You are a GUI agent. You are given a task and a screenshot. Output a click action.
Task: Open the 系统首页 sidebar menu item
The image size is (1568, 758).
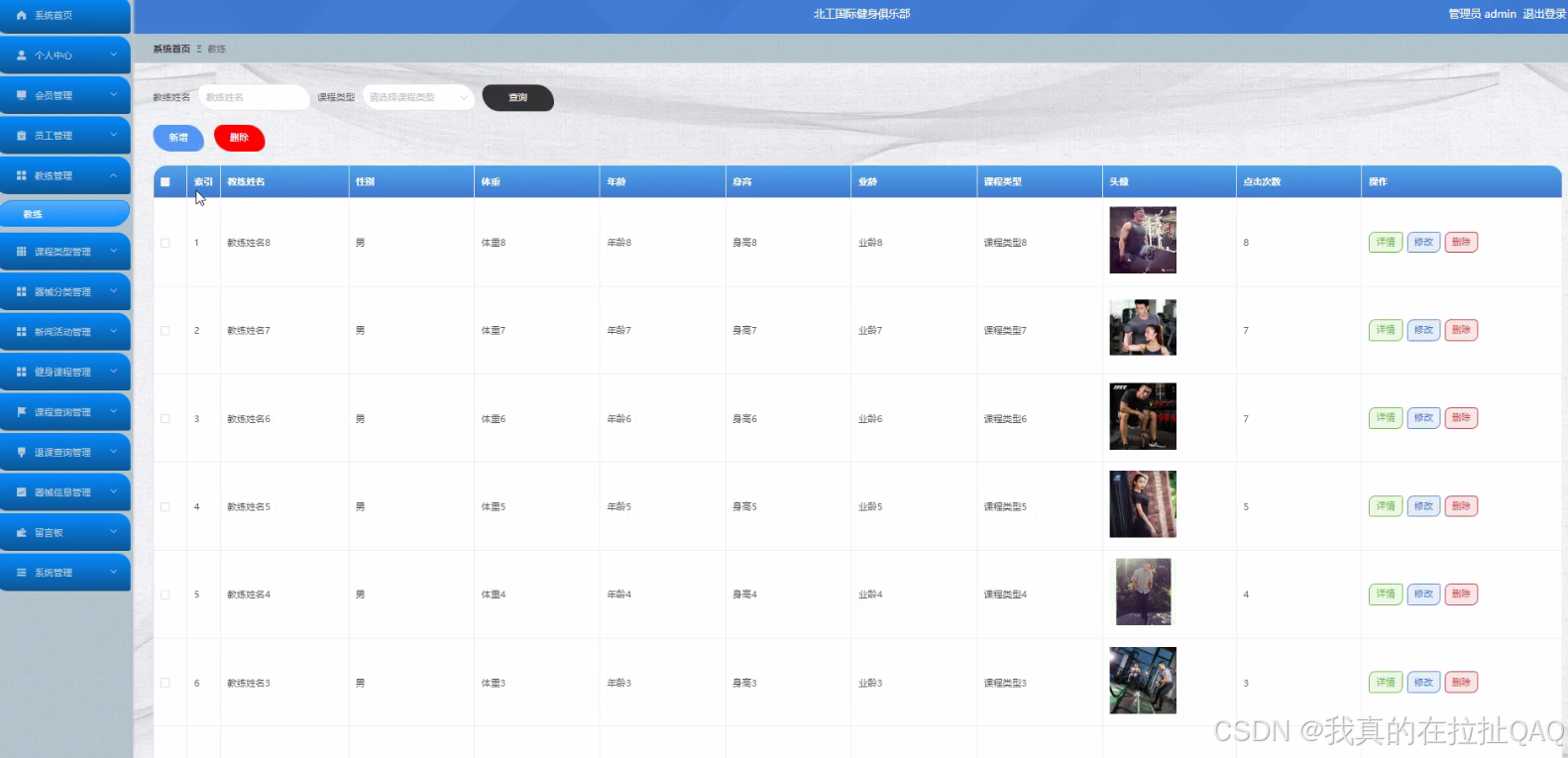(65, 16)
